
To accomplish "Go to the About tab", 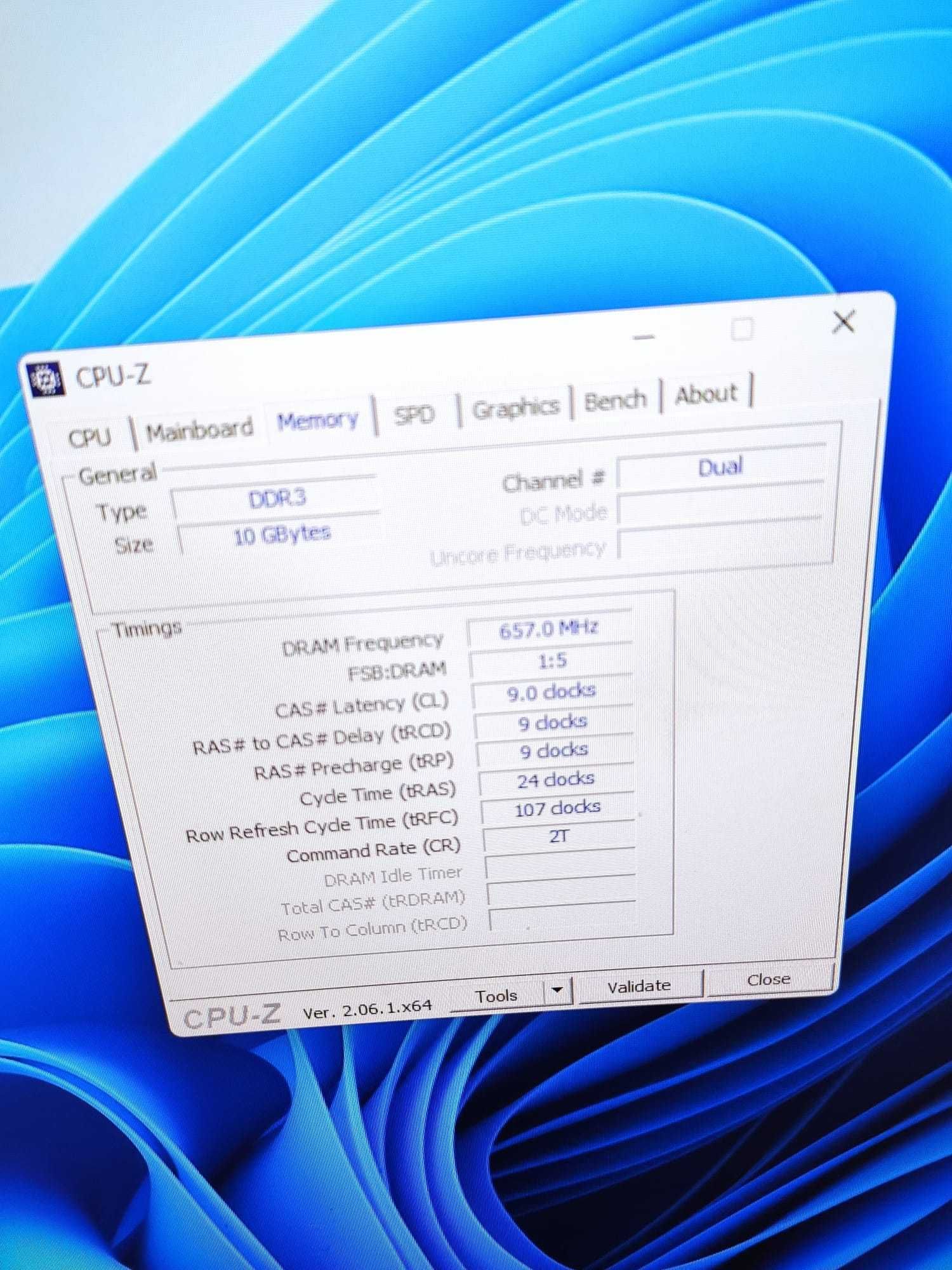I will click(x=706, y=394).
